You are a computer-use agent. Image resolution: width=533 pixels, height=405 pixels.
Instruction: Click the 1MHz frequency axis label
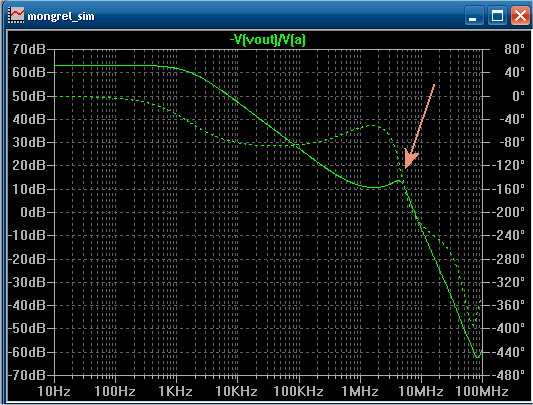(x=360, y=391)
